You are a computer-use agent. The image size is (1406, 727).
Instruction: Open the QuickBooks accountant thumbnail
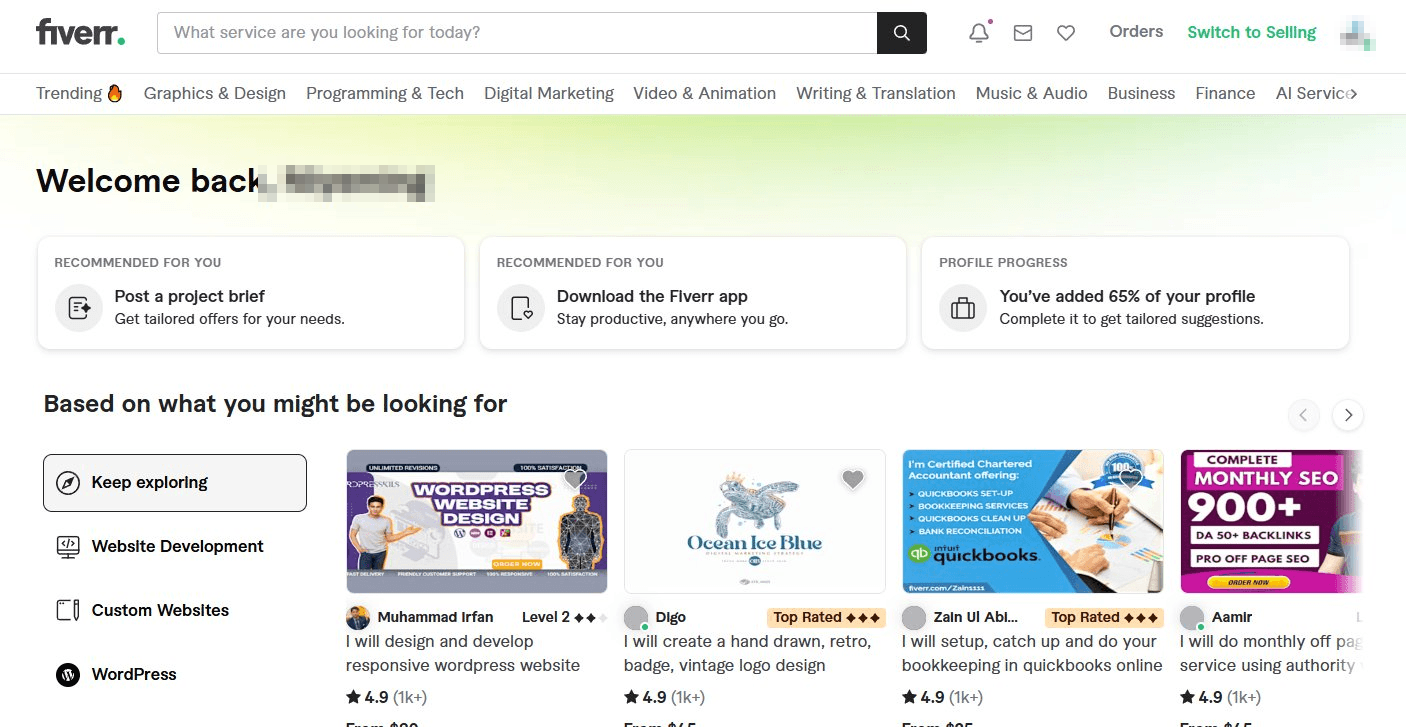tap(1033, 522)
